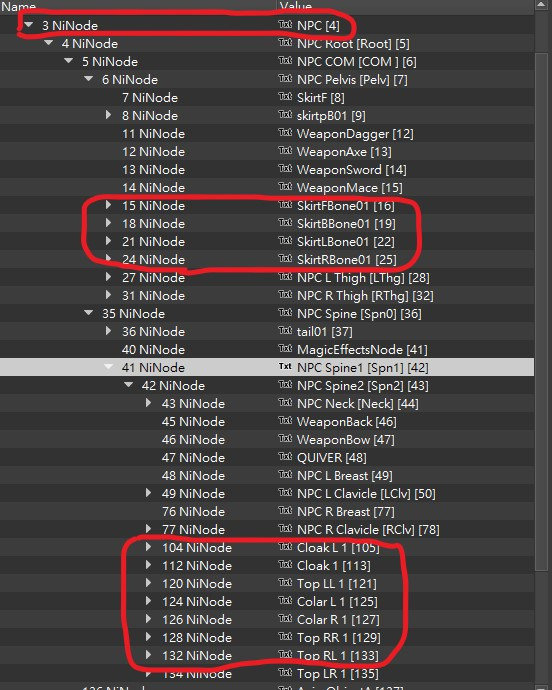Click the Txt icon beside NPC L Breast [49]
552x690 pixels.
point(285,475)
